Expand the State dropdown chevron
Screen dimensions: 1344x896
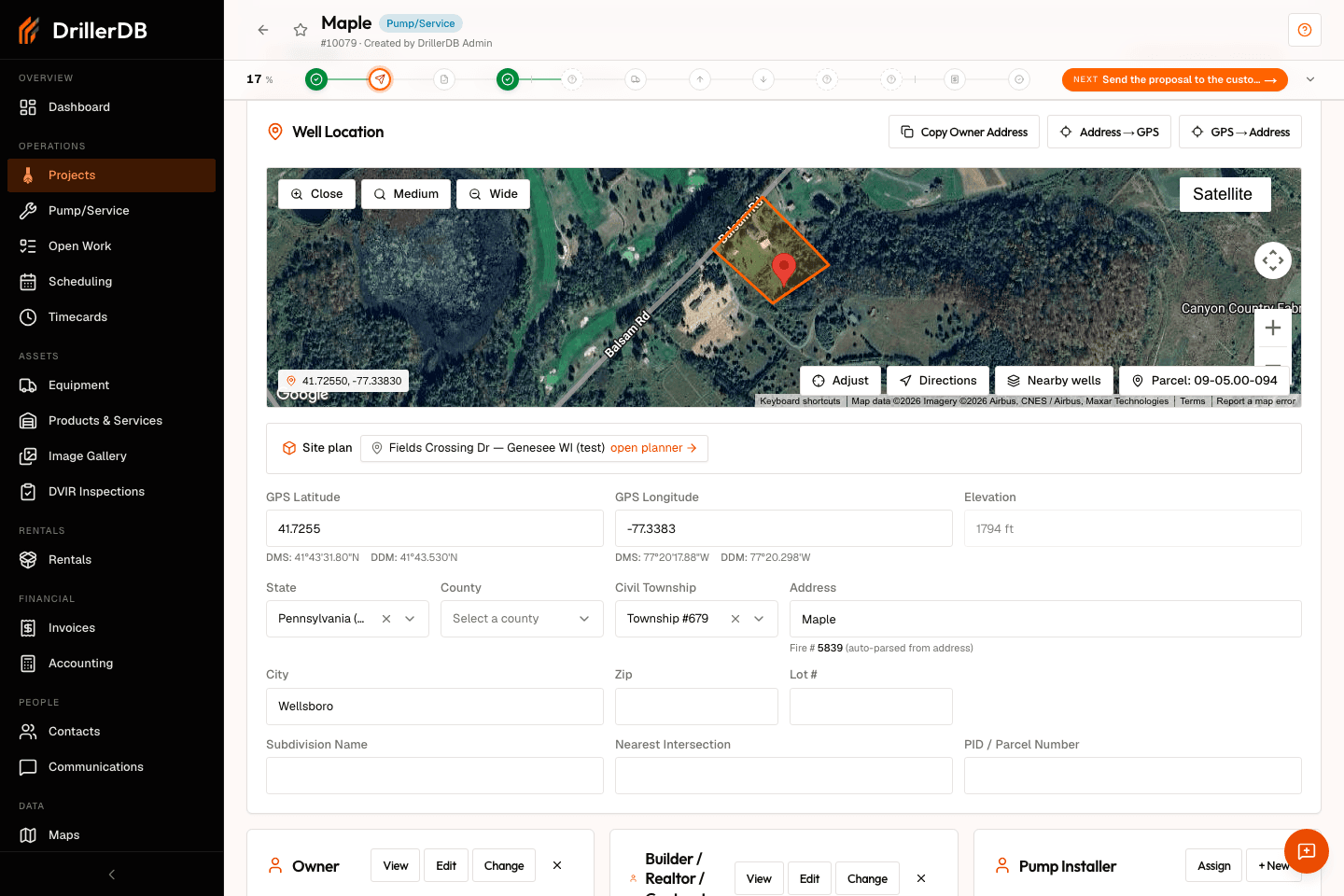coord(410,619)
